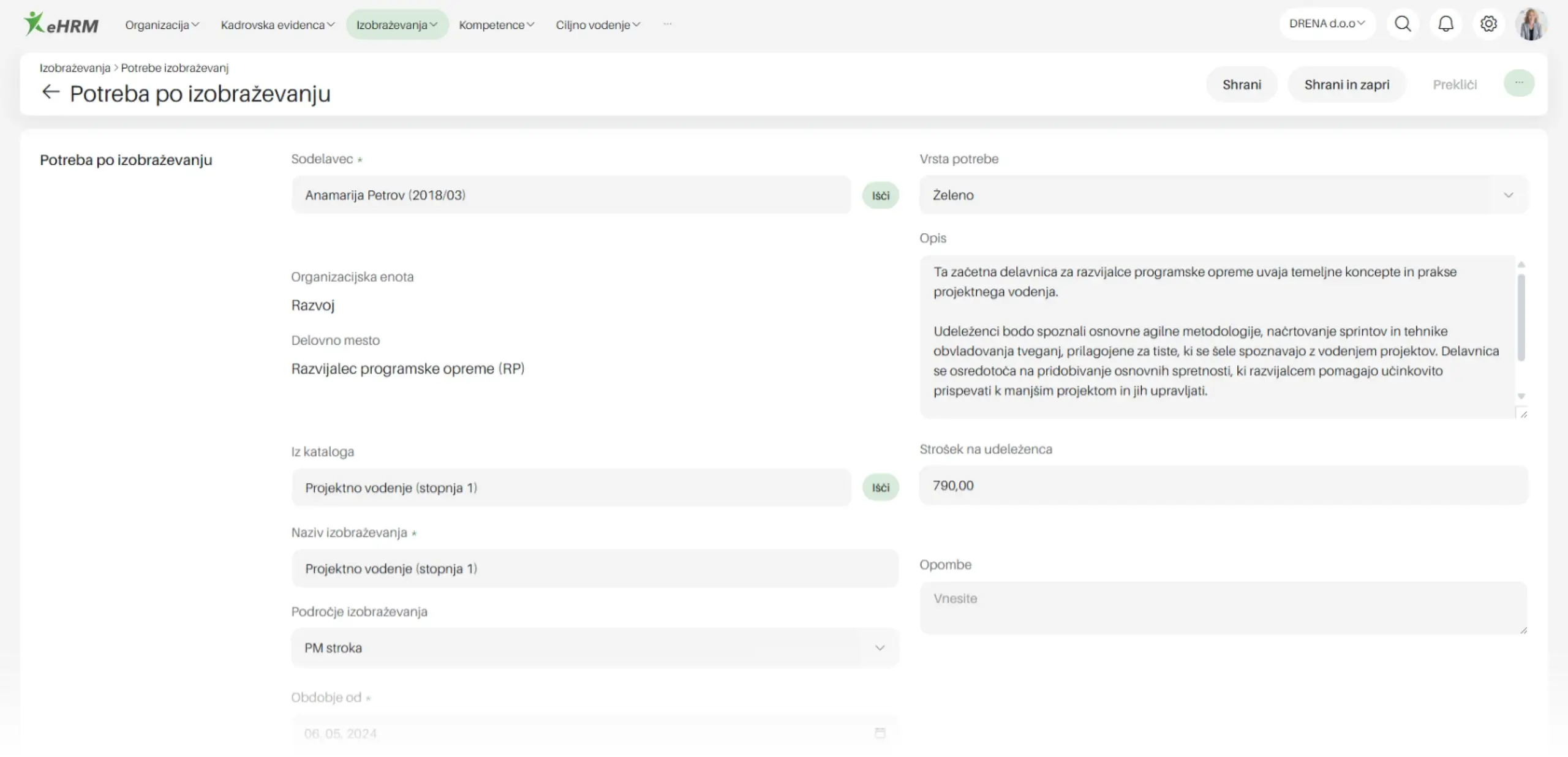Open green more-options button near Prekliči
This screenshot has width=1568, height=757.
tap(1518, 83)
